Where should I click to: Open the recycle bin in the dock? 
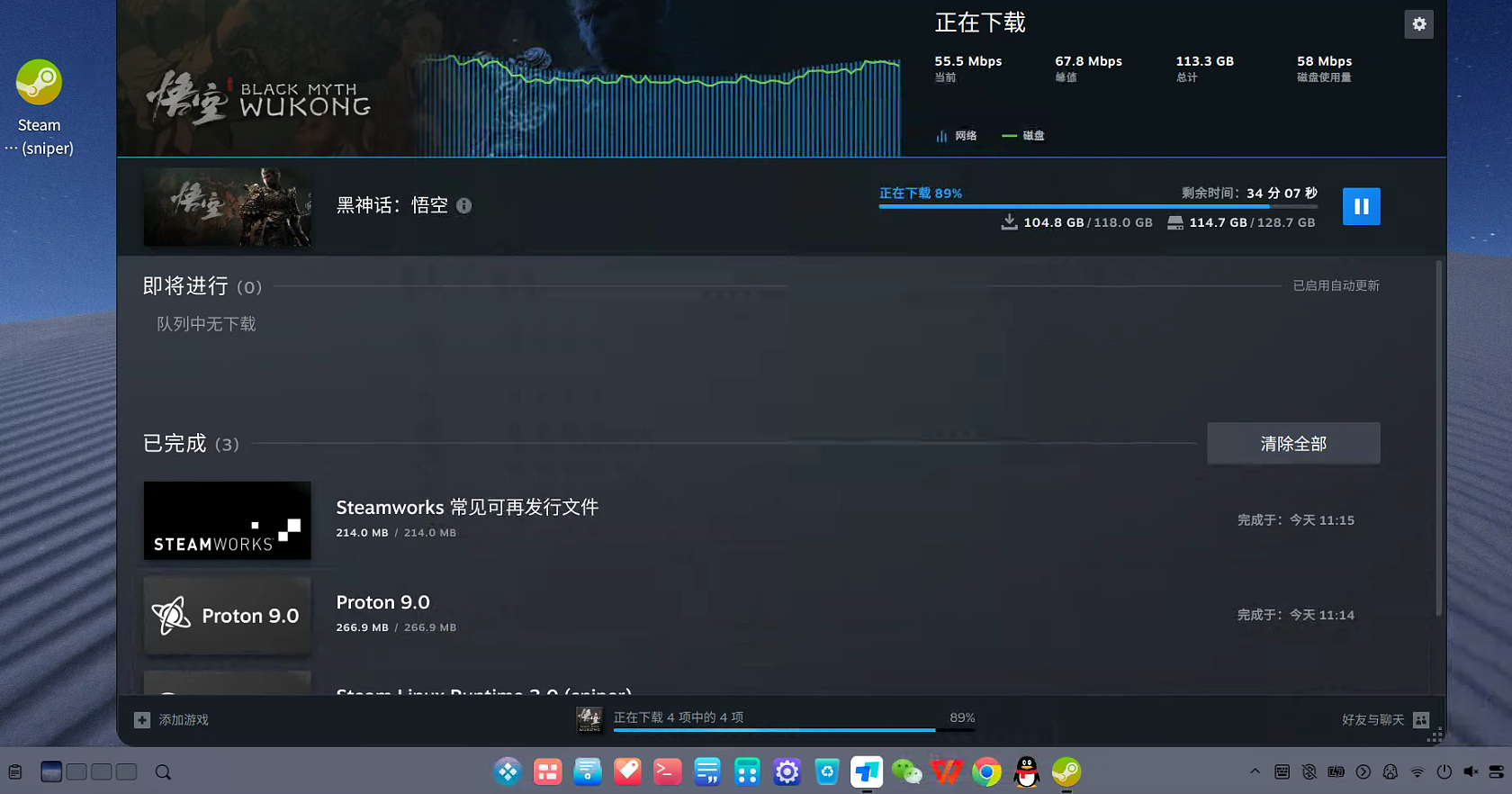click(827, 771)
